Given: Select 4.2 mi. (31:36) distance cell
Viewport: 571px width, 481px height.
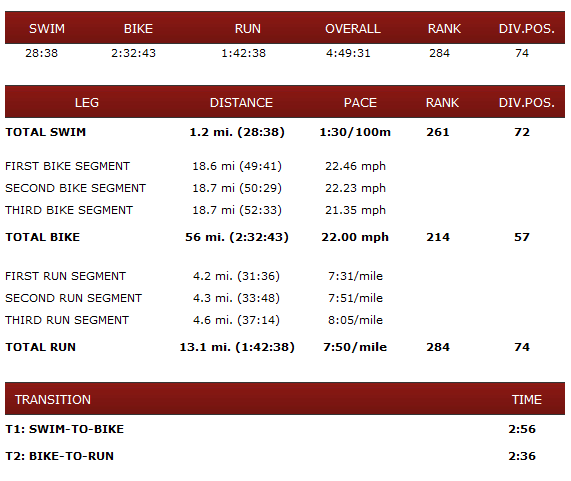Looking at the screenshot, I should click(x=236, y=276).
